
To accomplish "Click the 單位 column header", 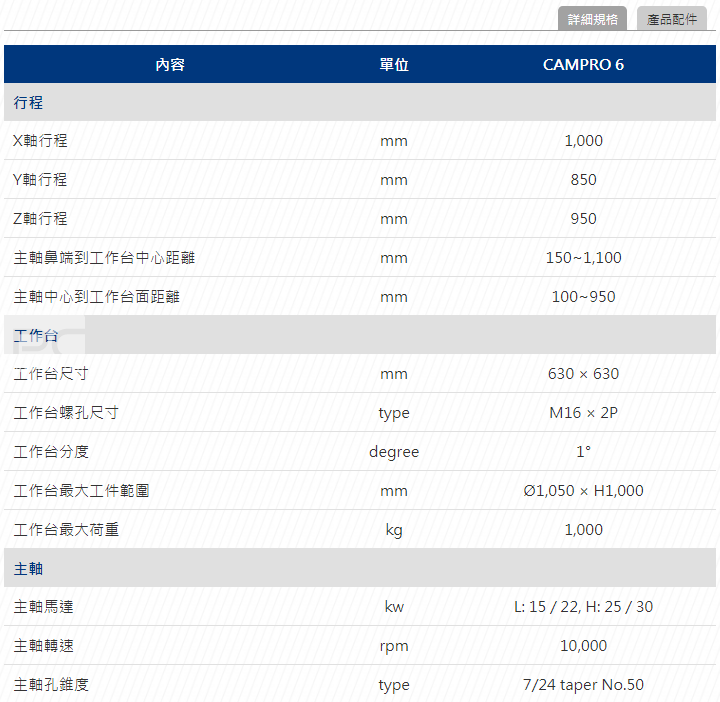I will [x=394, y=64].
